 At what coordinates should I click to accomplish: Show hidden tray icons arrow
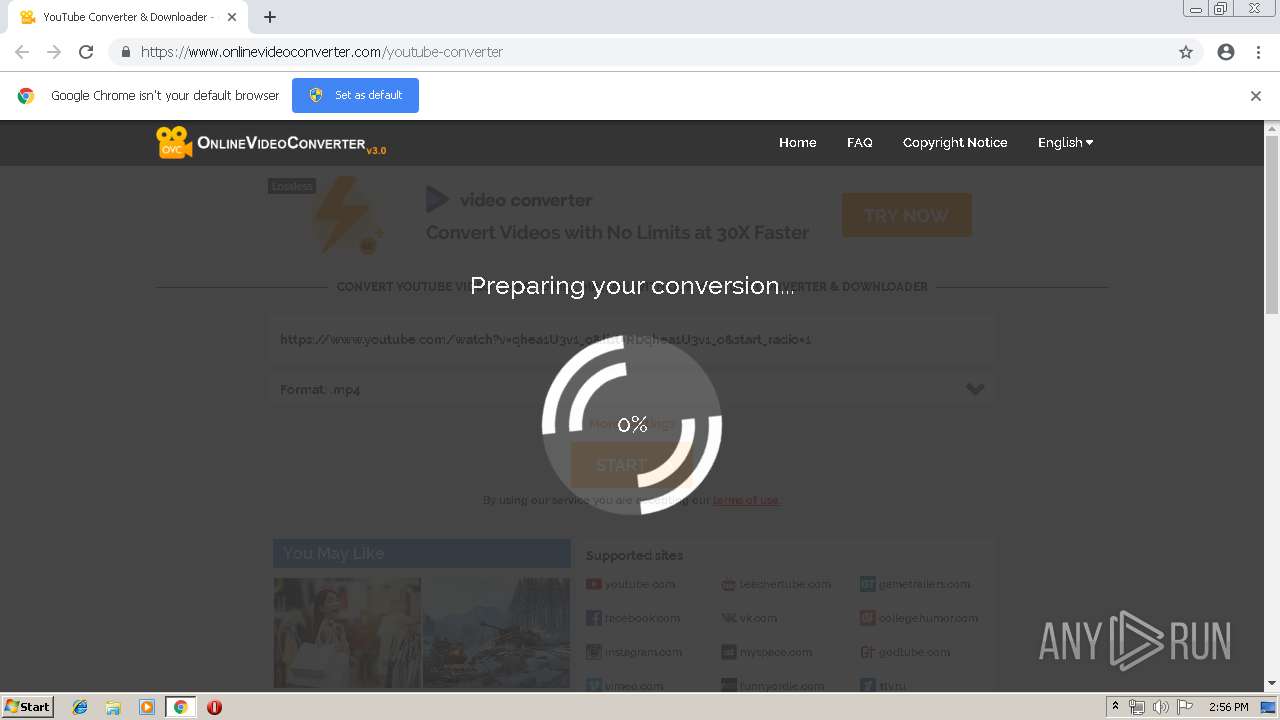pyautogui.click(x=1115, y=707)
